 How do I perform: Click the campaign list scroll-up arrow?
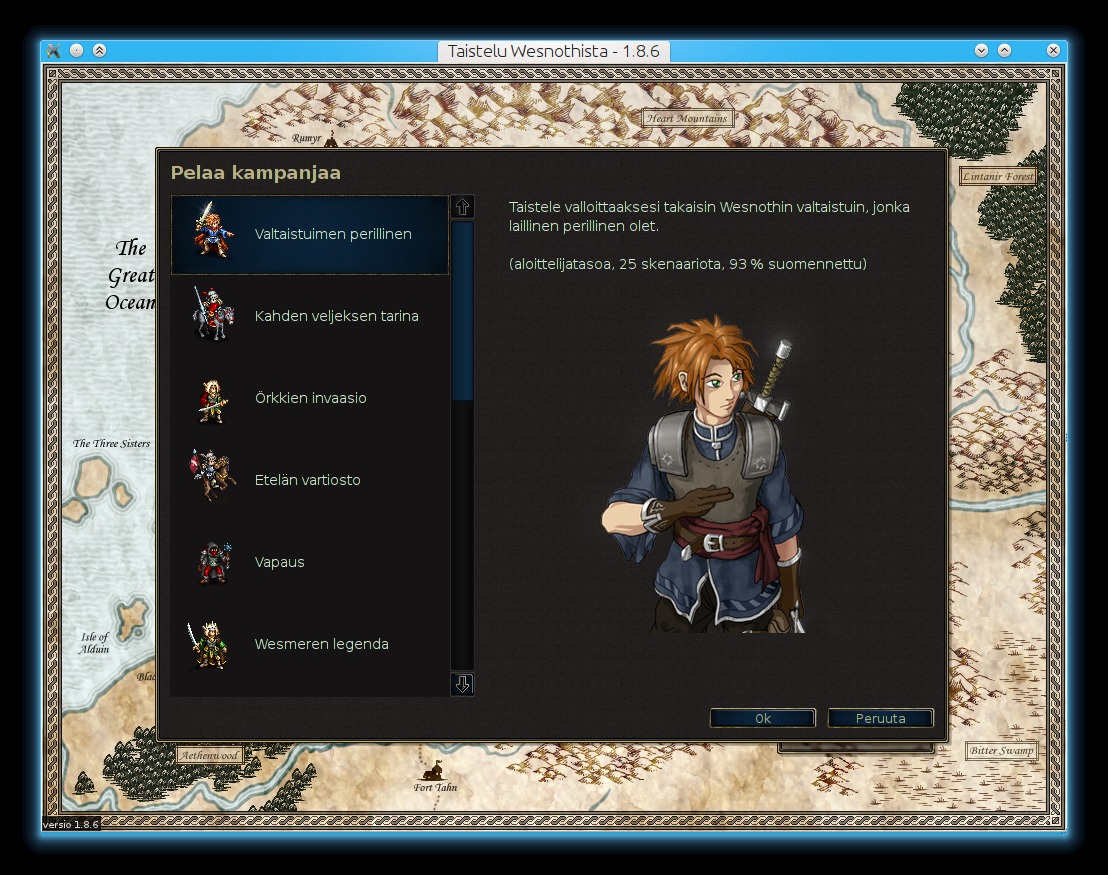click(462, 206)
